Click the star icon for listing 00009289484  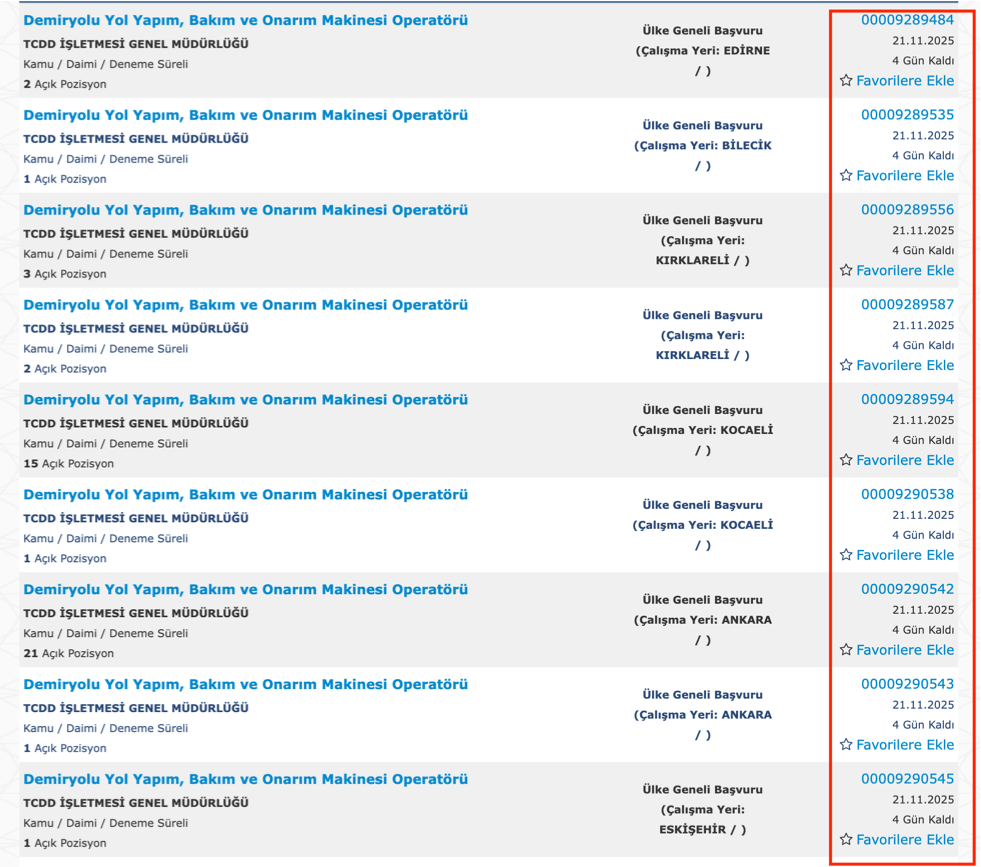pyautogui.click(x=846, y=81)
